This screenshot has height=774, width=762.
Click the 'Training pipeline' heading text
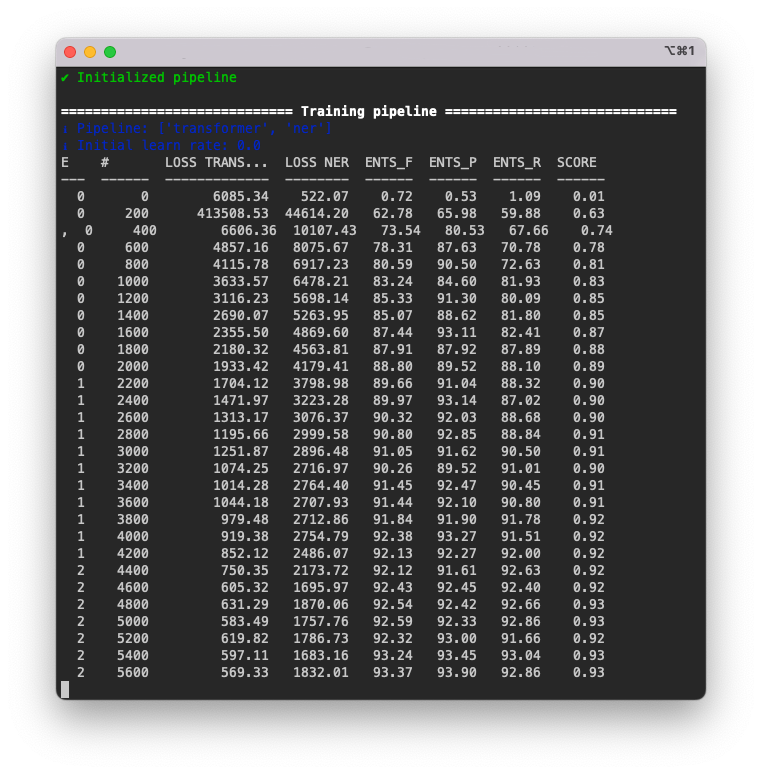(x=368, y=112)
